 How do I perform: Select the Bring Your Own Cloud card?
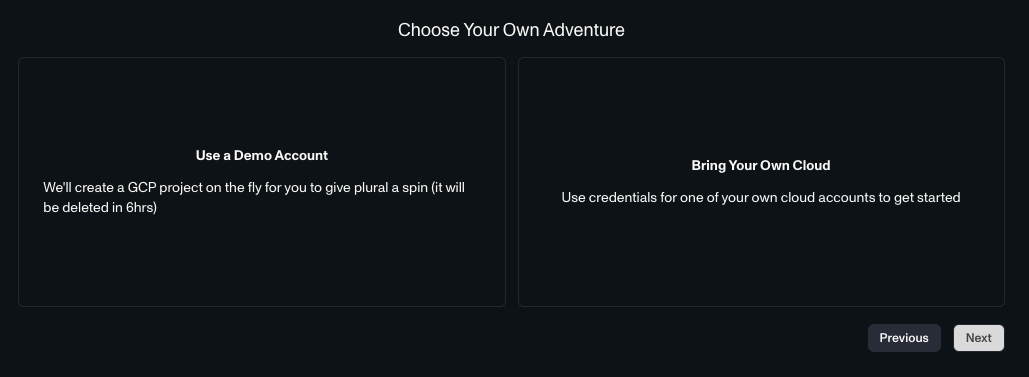pyautogui.click(x=761, y=181)
